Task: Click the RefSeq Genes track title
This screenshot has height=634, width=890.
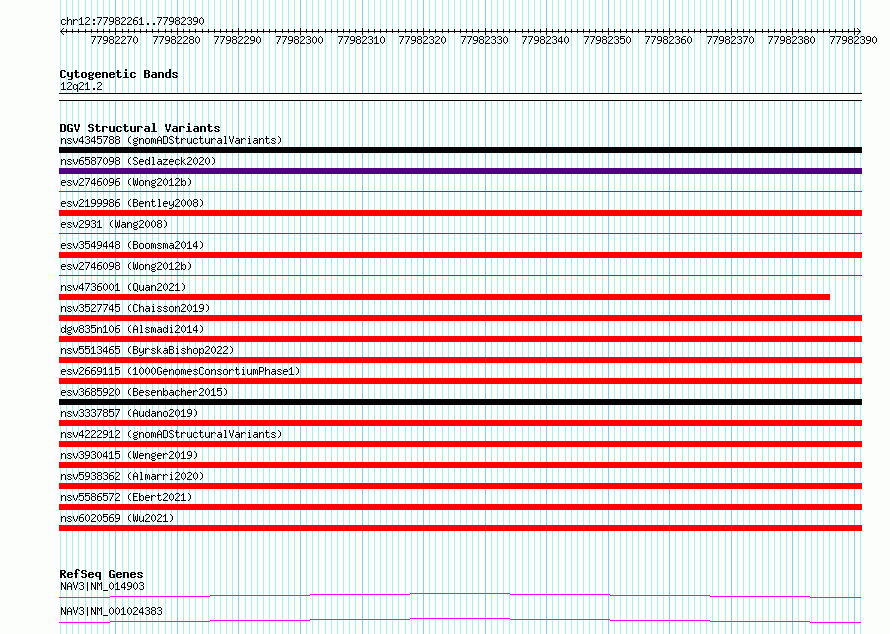Action: [101, 574]
